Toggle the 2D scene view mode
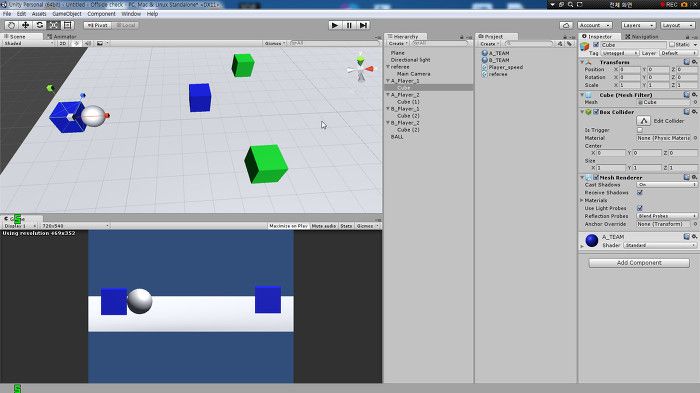This screenshot has height=393, width=700. click(63, 43)
